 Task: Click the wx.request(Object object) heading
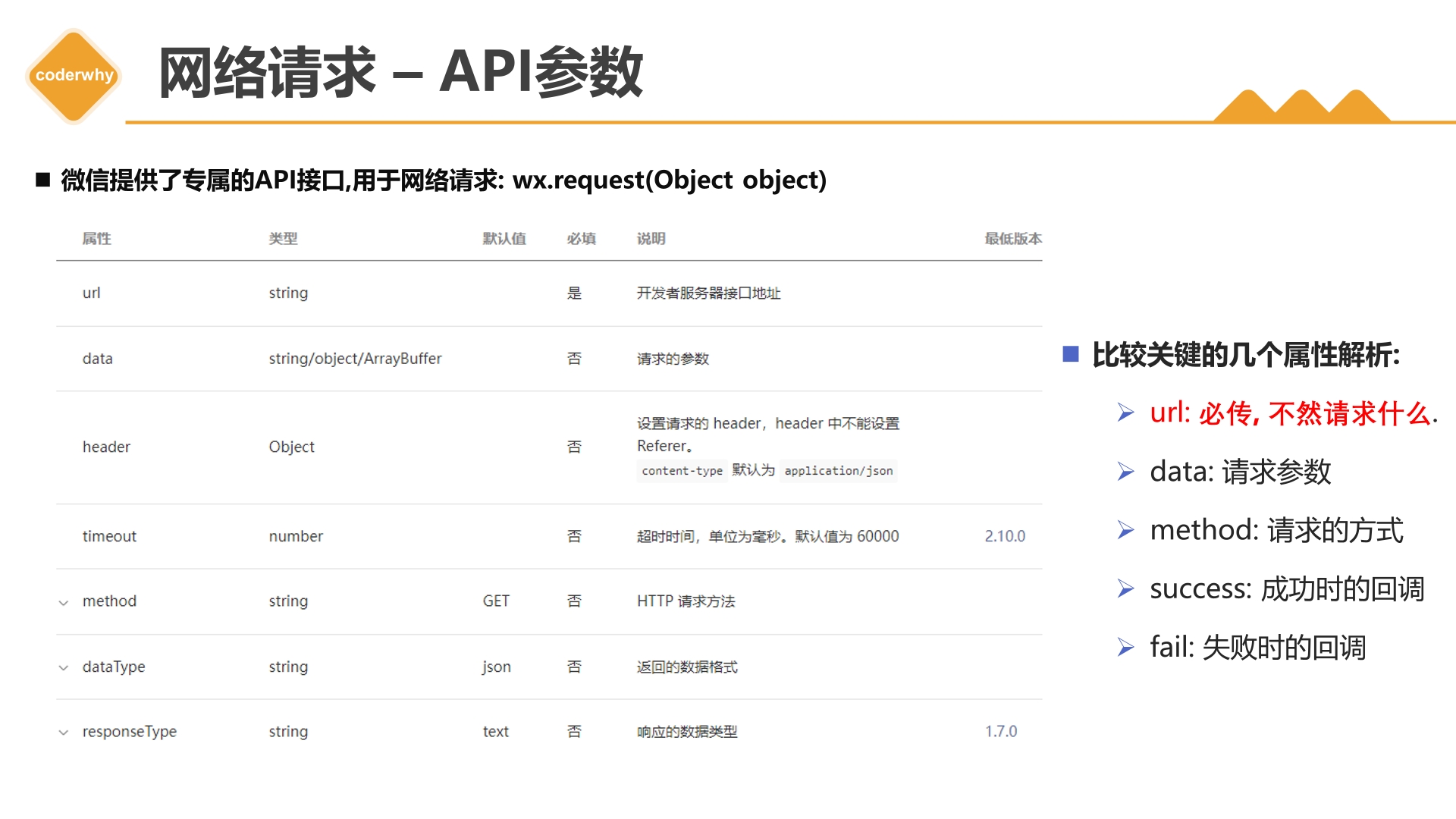[669, 180]
